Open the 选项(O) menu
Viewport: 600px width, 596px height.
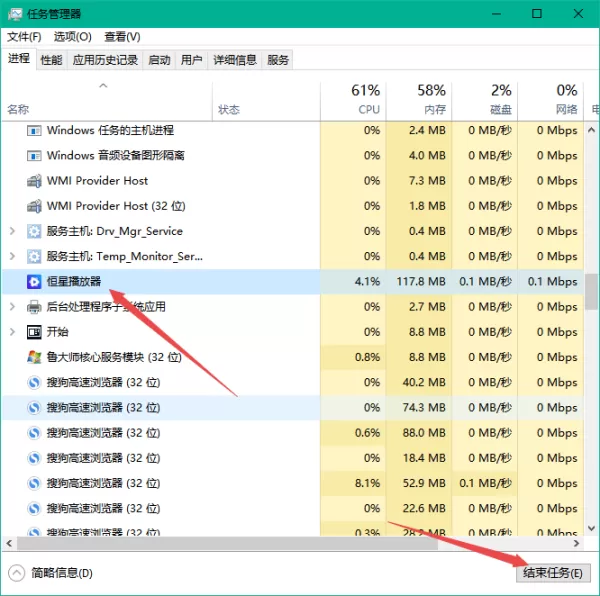(x=72, y=37)
